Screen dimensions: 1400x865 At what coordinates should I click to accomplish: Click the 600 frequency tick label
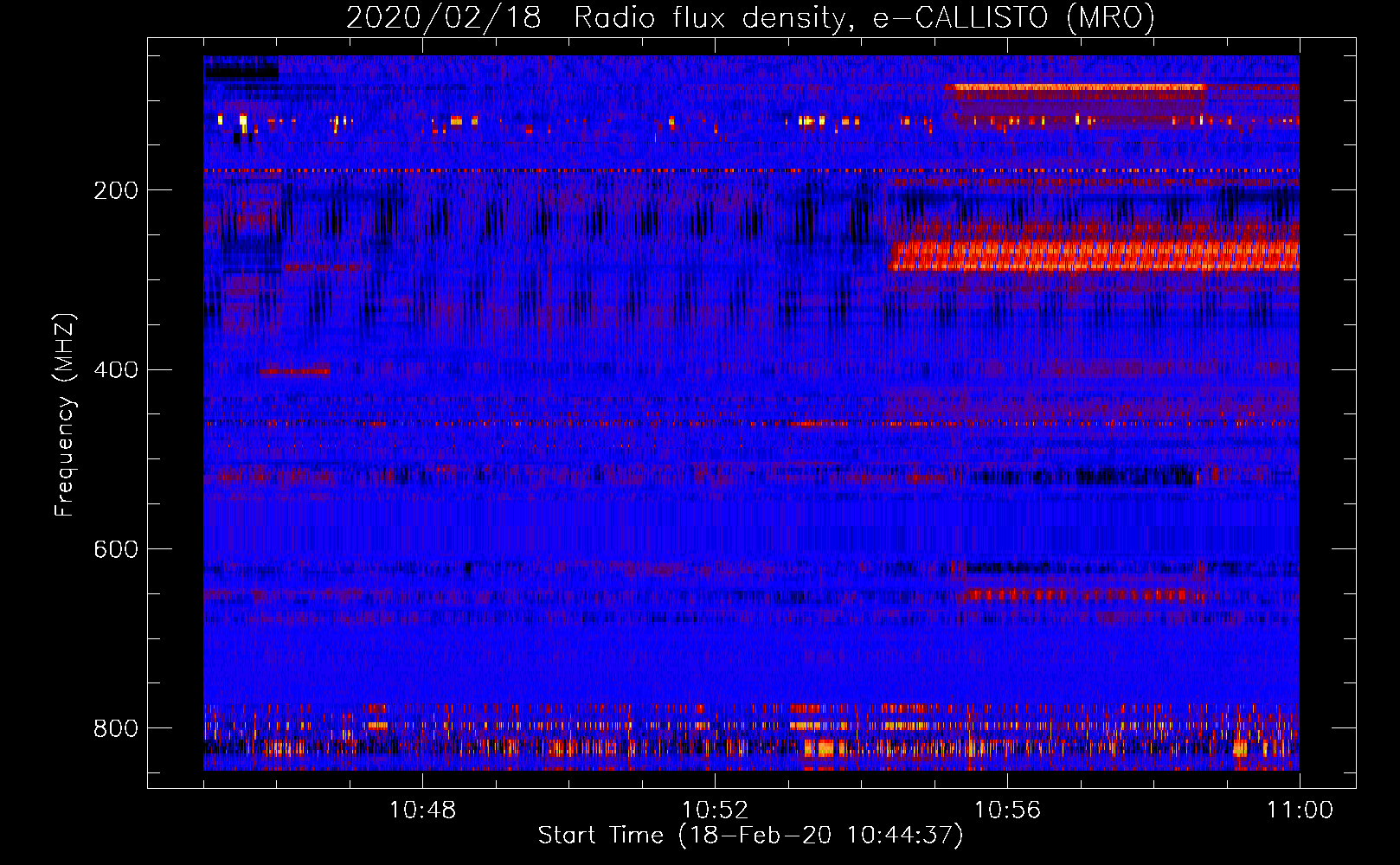[116, 550]
